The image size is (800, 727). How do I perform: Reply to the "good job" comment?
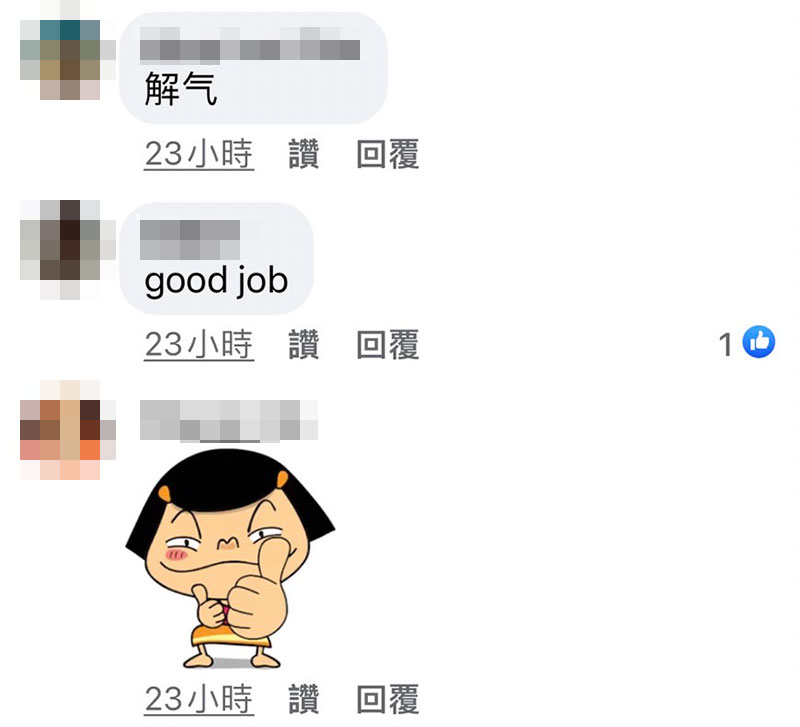pos(388,344)
